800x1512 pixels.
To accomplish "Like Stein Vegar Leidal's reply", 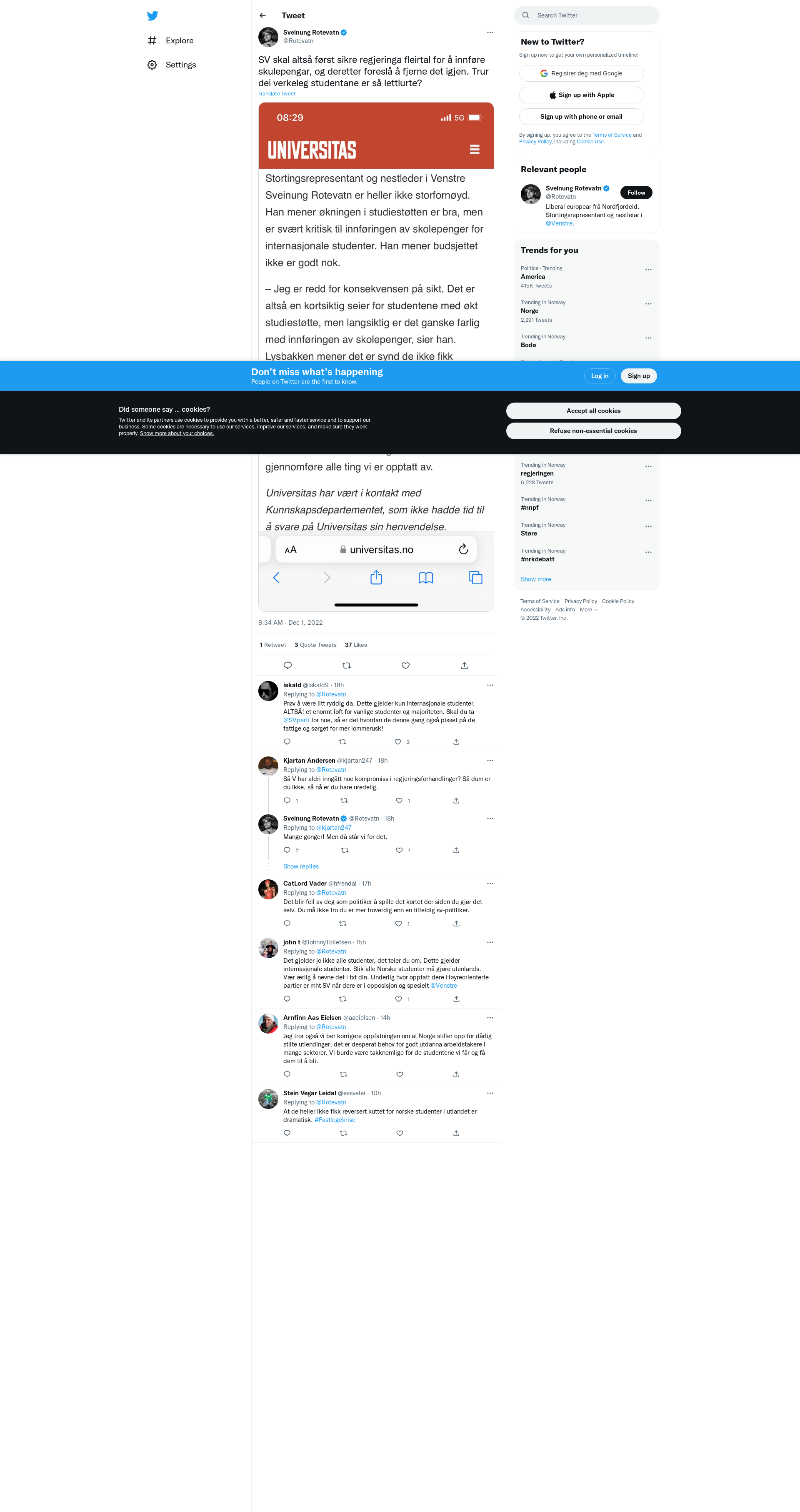I will tap(400, 1134).
